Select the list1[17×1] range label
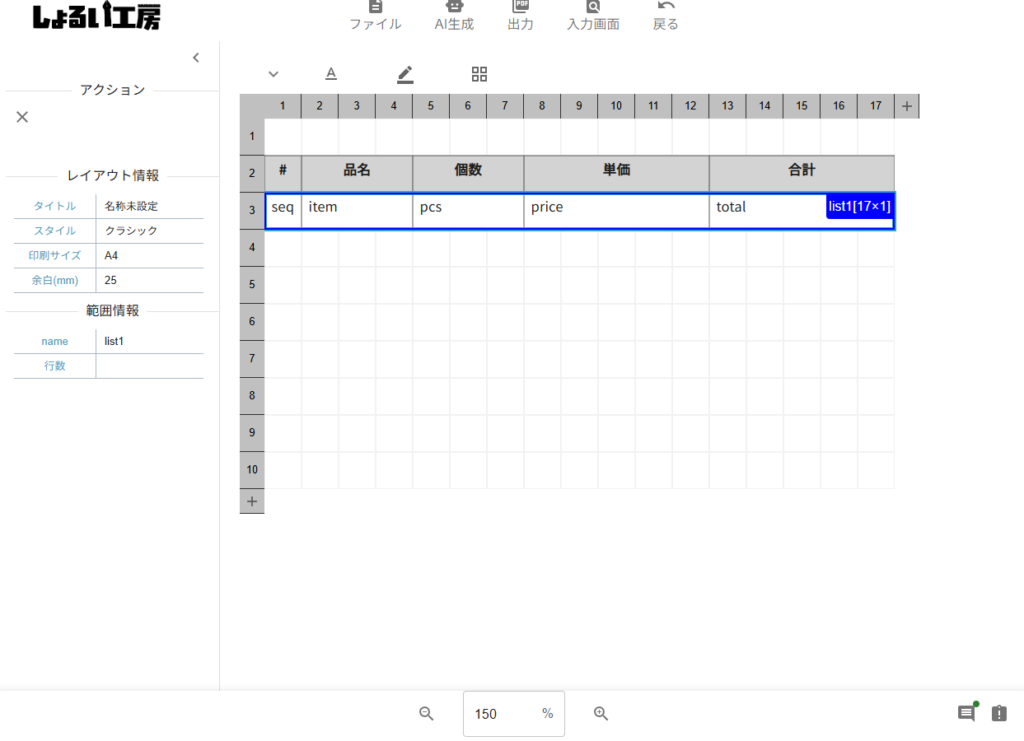1024x741 pixels. tap(859, 206)
